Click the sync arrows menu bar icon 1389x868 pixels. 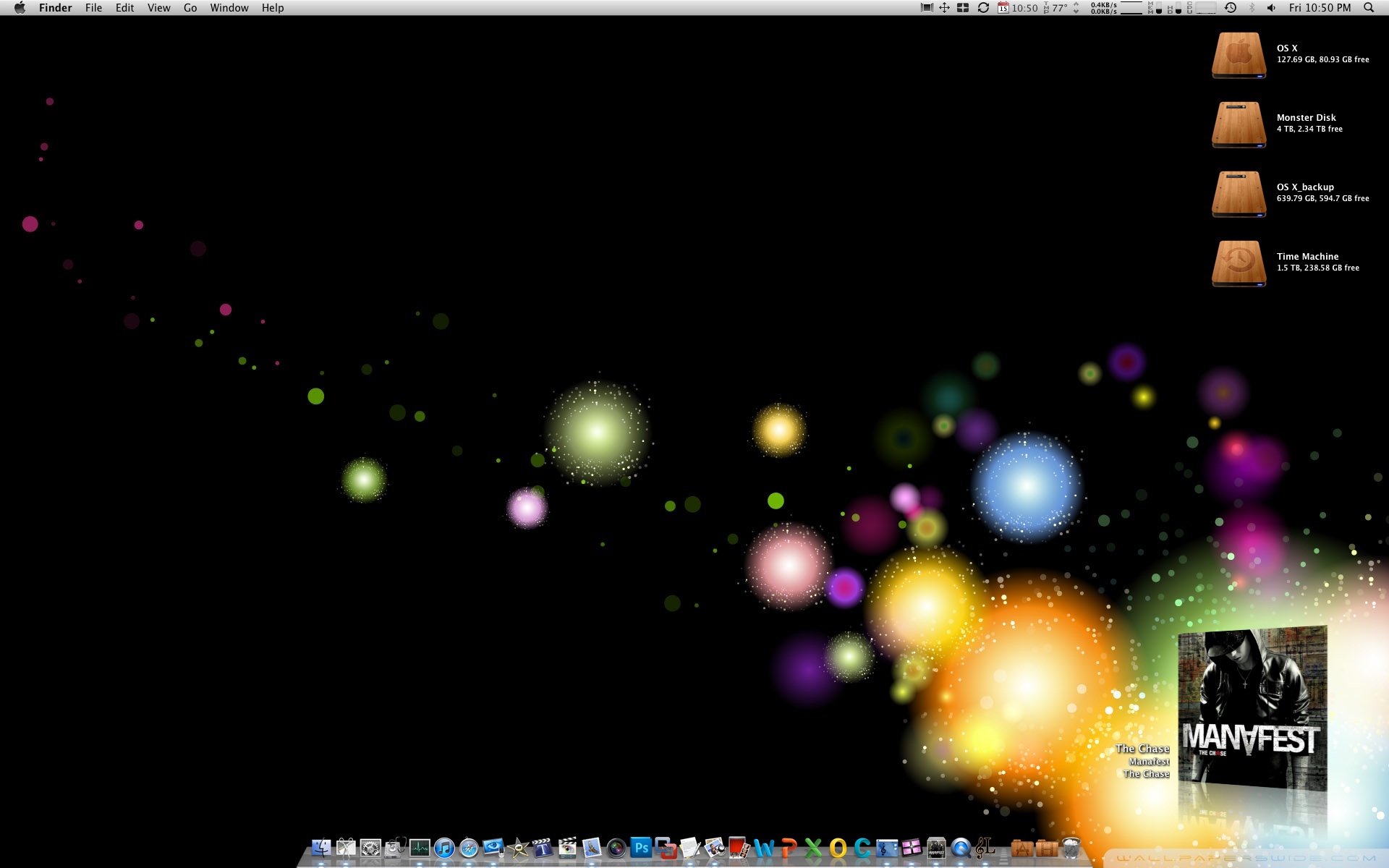pyautogui.click(x=983, y=8)
